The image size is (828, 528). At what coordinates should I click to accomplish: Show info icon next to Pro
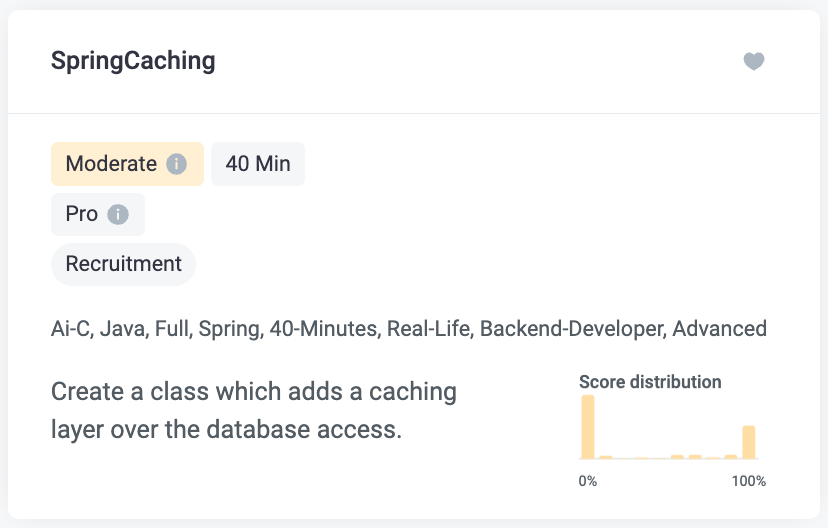[x=118, y=214]
